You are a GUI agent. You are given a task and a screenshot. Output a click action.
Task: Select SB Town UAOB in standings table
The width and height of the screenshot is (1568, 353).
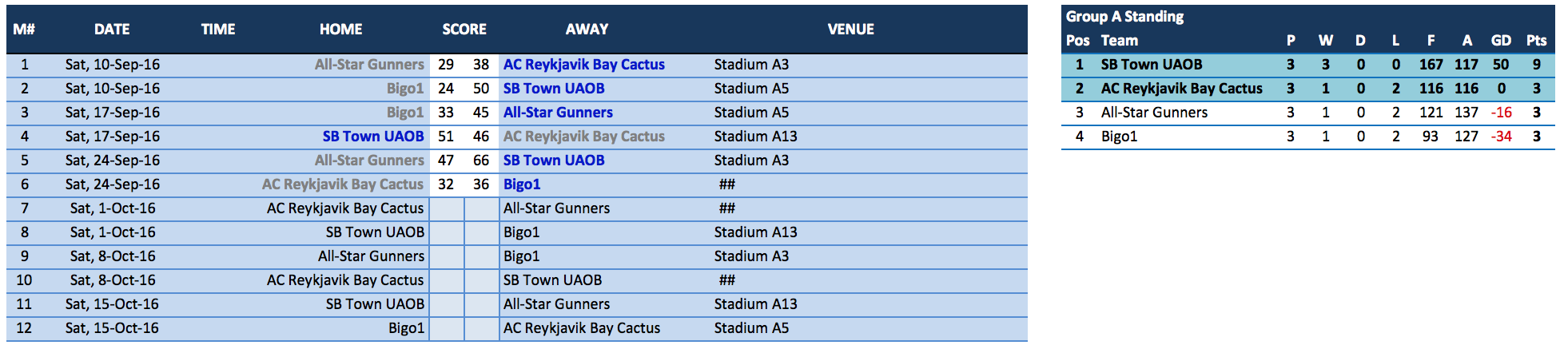click(x=1151, y=65)
